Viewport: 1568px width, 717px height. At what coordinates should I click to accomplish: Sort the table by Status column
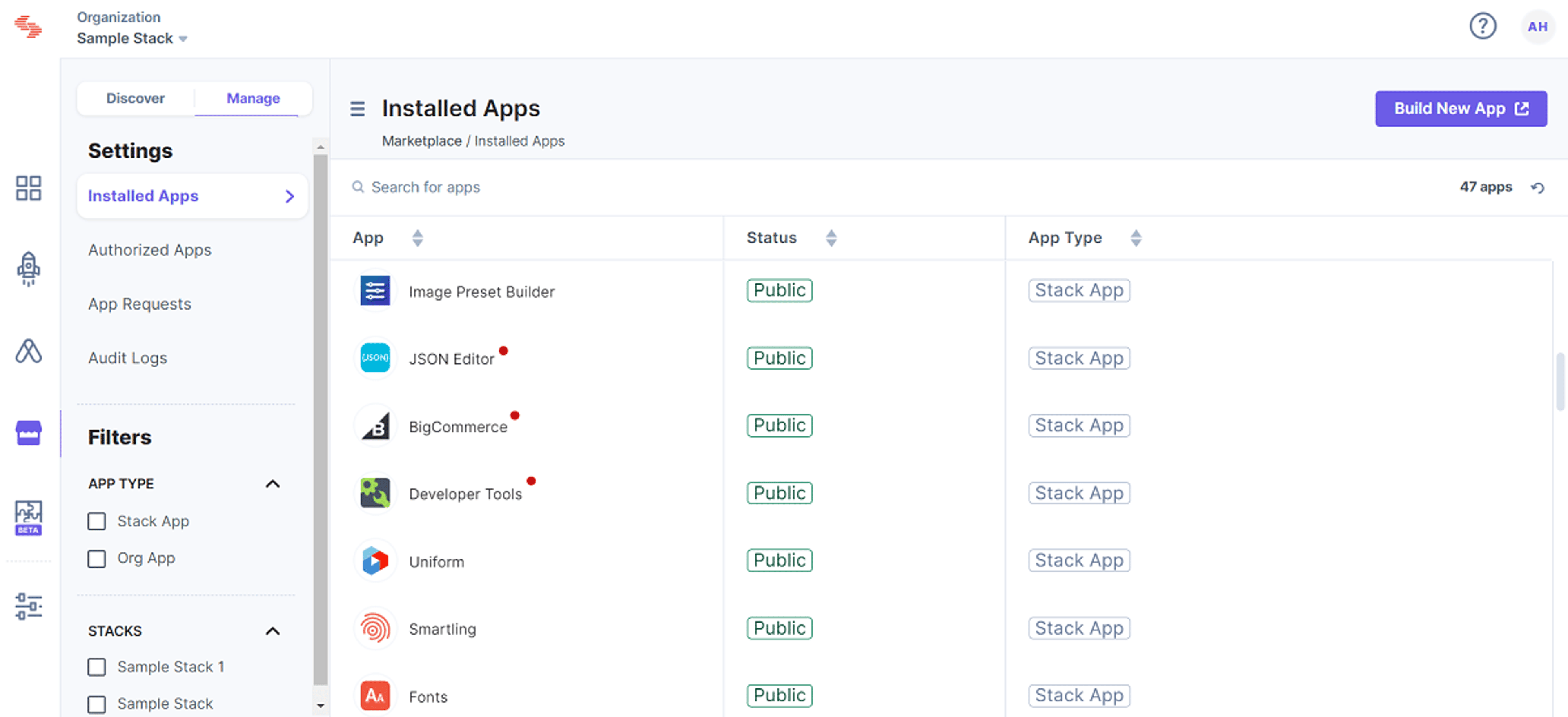(x=831, y=238)
